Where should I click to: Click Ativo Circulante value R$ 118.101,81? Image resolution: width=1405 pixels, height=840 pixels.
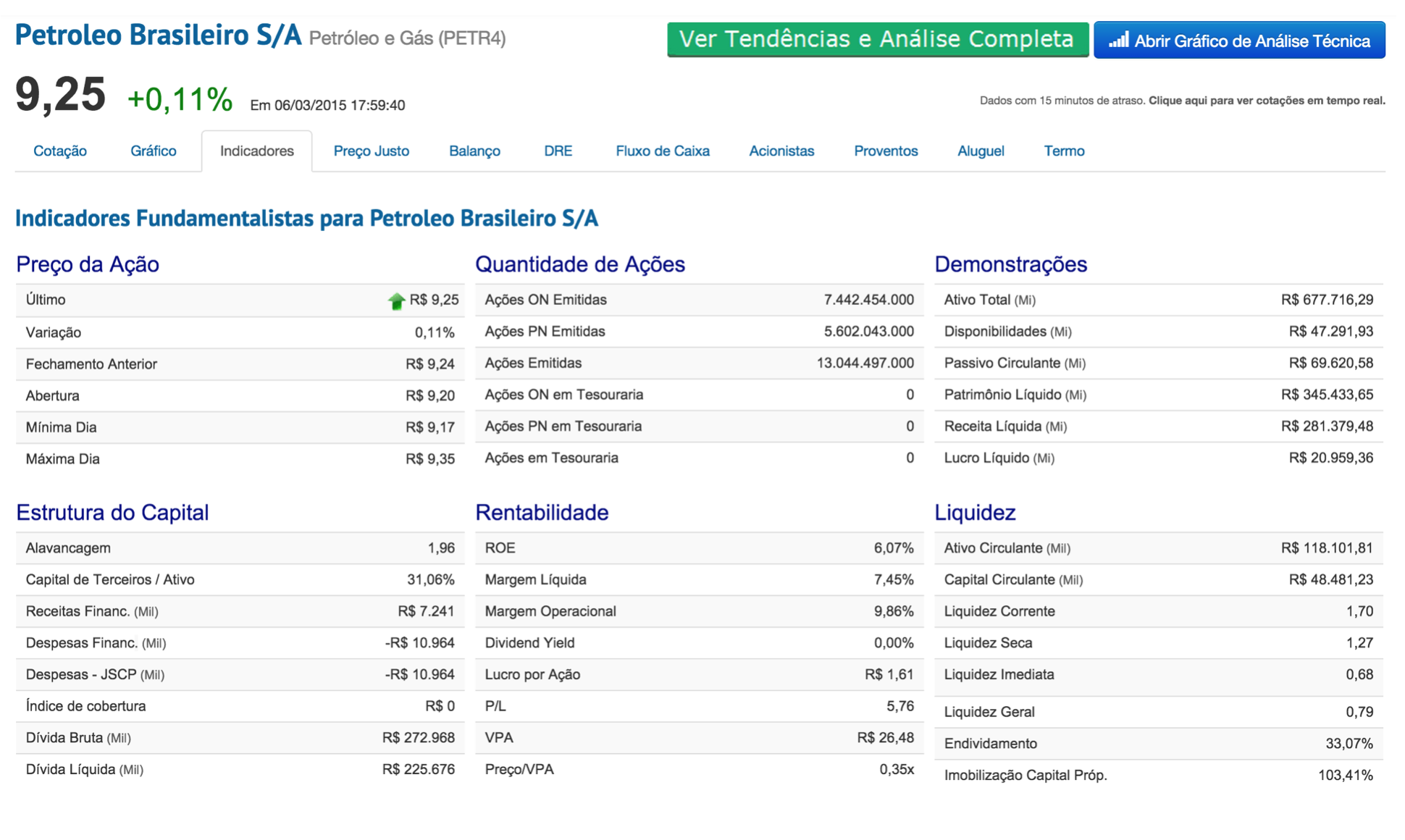(1327, 548)
